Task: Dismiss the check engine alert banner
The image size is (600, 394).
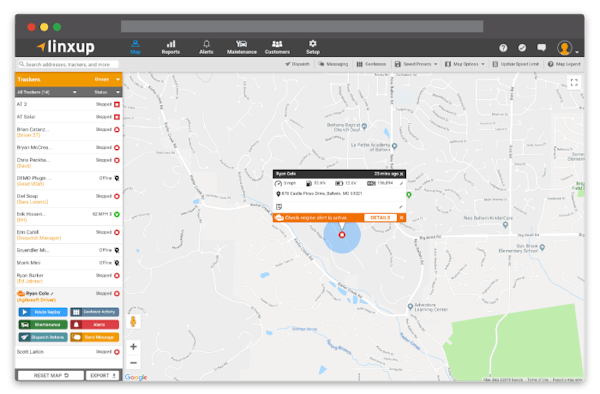Action: (401, 218)
